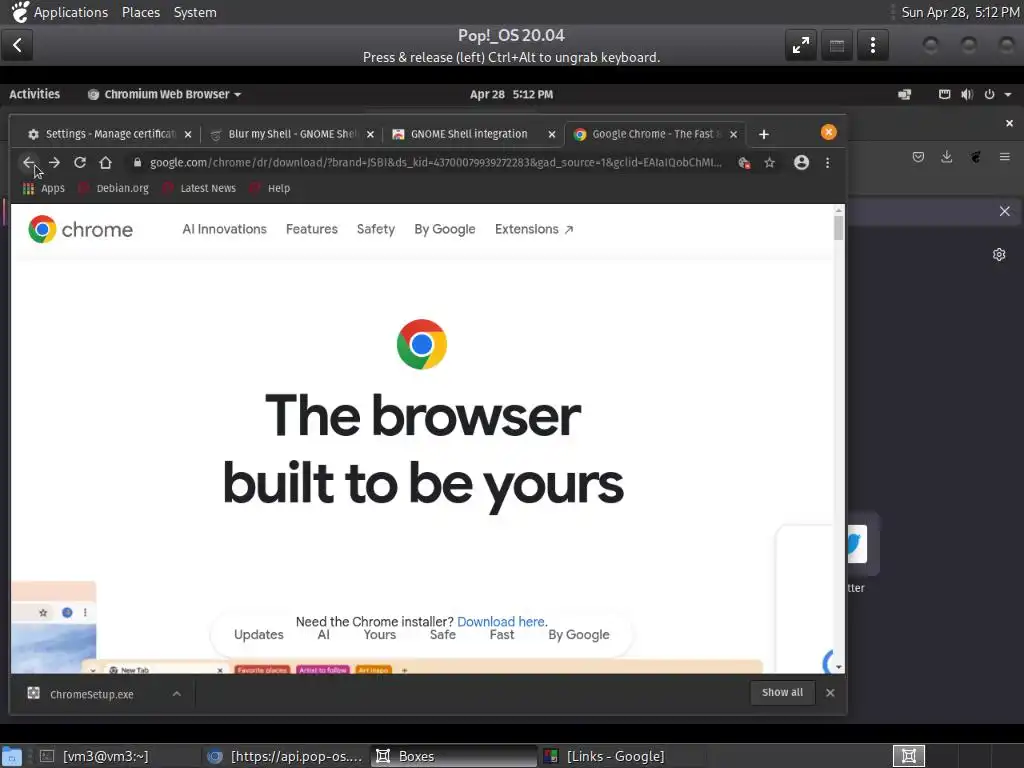Jump to the Fast section pill
Image resolution: width=1024 pixels, height=768 pixels.
pos(502,635)
